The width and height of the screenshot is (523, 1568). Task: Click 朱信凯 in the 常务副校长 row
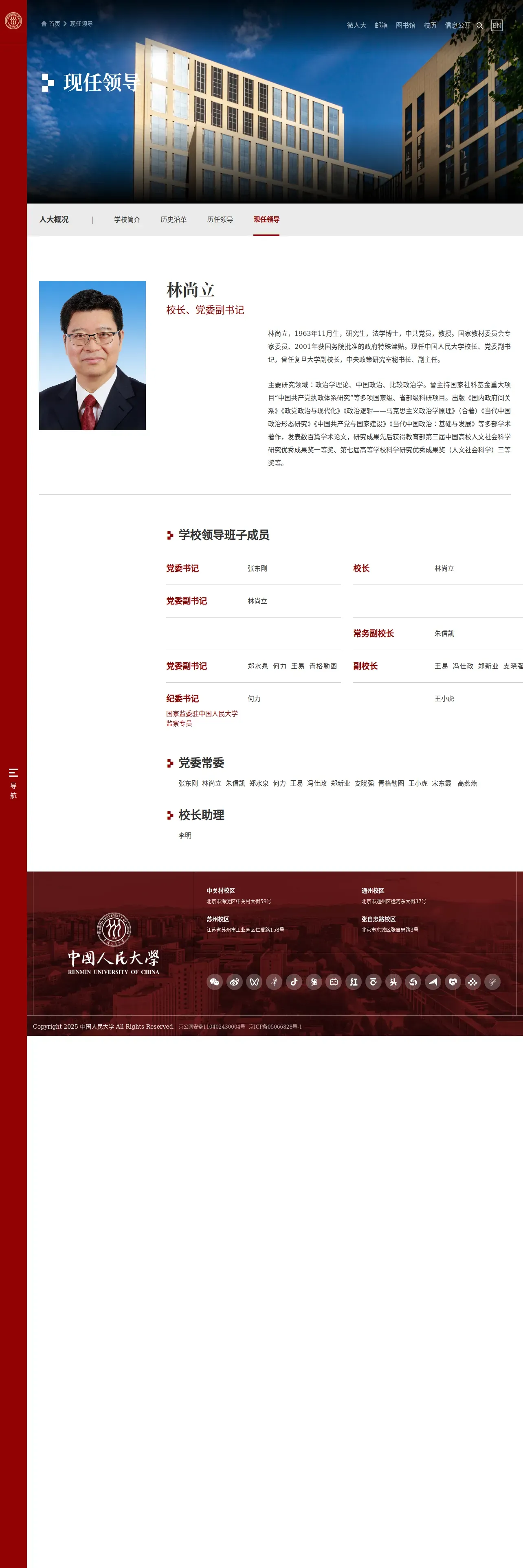(x=444, y=634)
